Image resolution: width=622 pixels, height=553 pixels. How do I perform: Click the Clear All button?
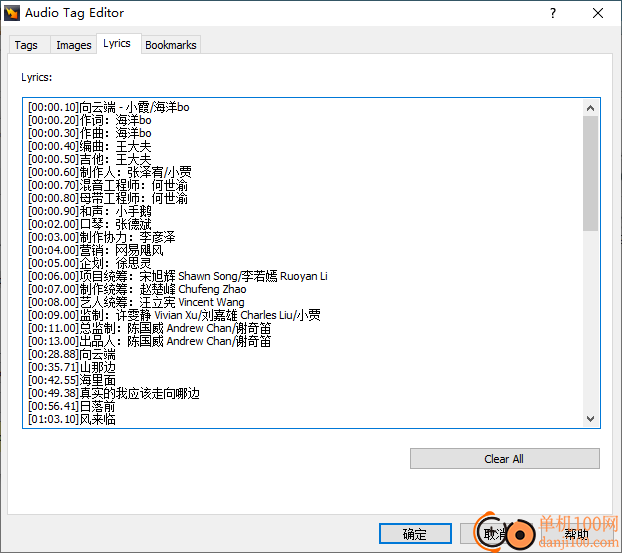tap(505, 459)
